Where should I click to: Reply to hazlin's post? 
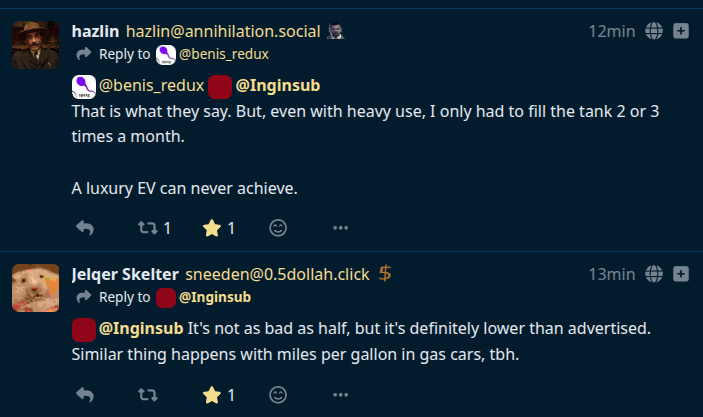click(85, 228)
